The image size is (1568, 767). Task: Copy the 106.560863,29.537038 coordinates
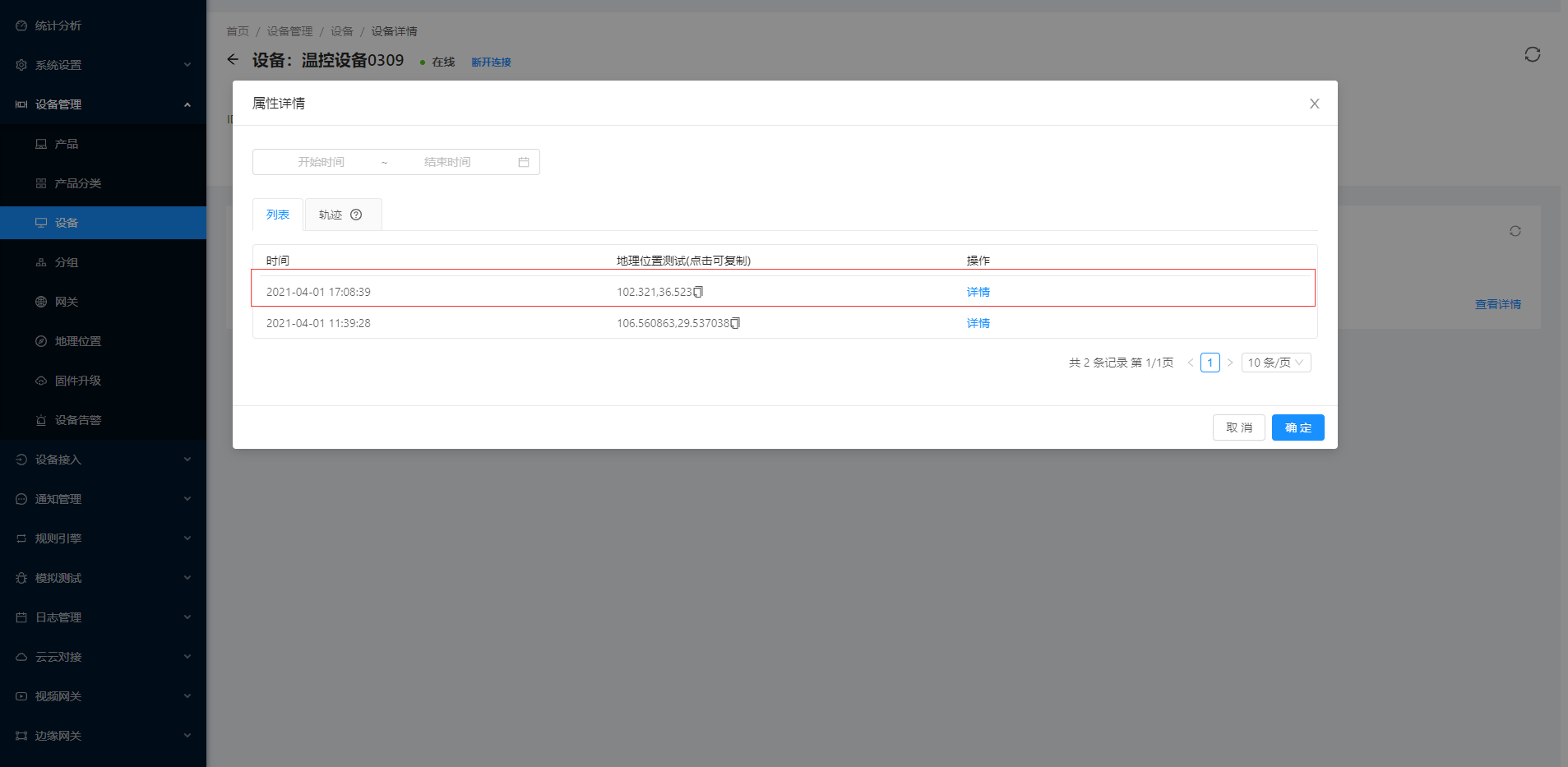coord(735,323)
